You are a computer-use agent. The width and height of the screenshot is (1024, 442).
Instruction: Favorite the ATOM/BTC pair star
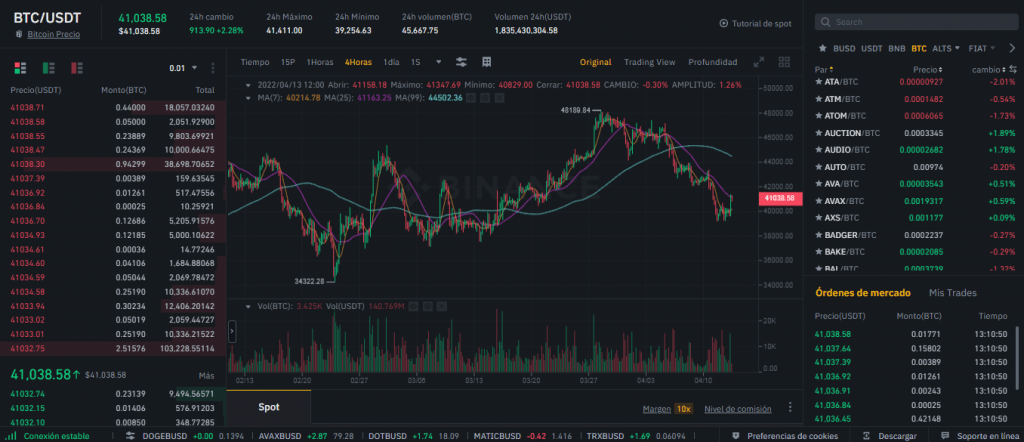click(x=819, y=116)
